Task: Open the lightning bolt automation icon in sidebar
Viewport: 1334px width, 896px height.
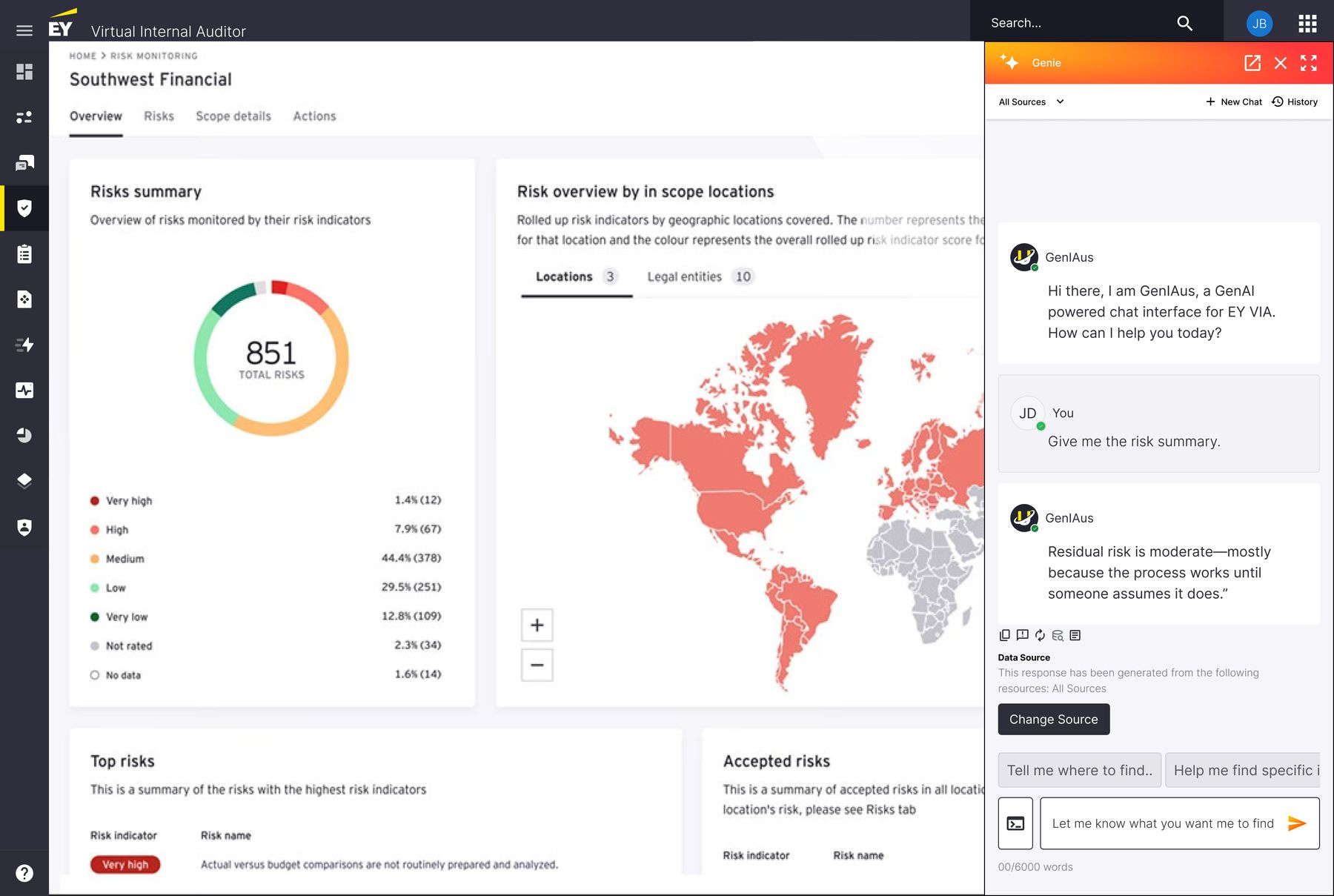Action: pos(24,345)
